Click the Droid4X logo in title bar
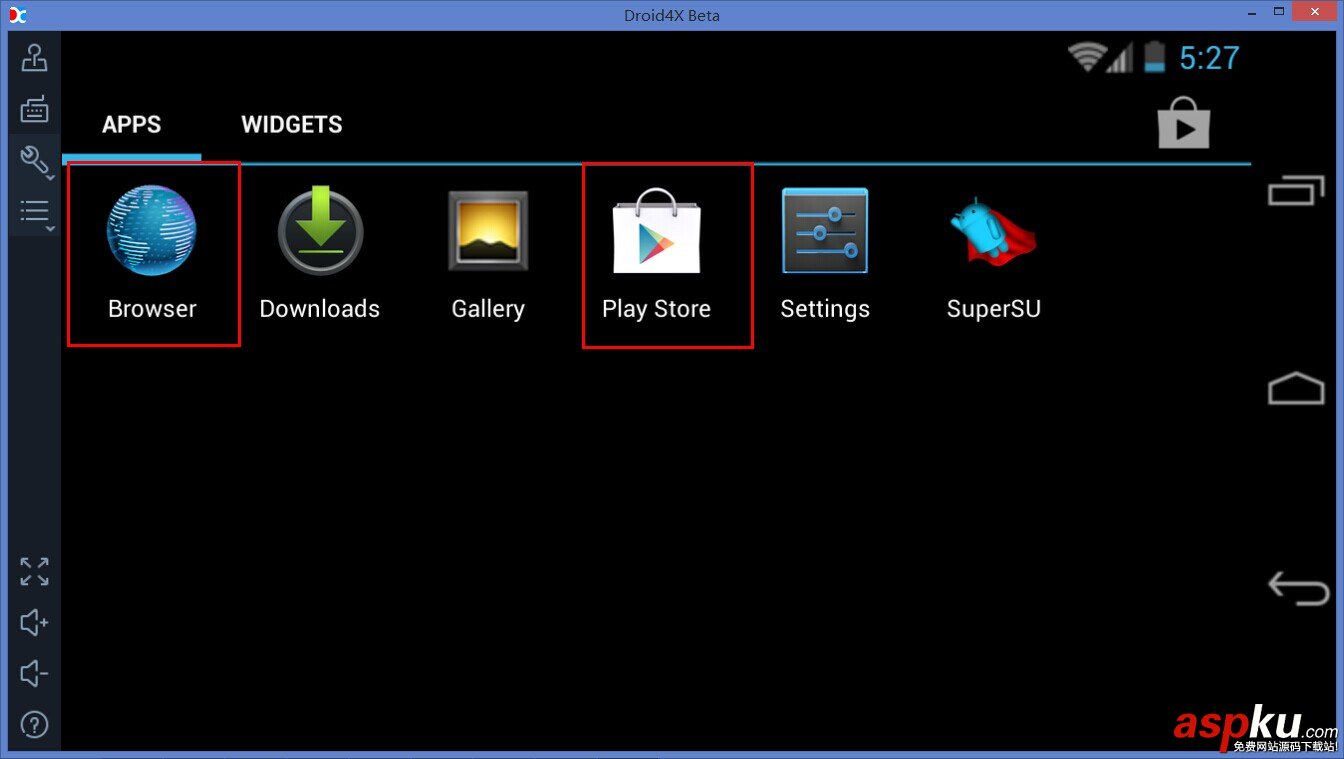1344x759 pixels. pyautogui.click(x=17, y=15)
